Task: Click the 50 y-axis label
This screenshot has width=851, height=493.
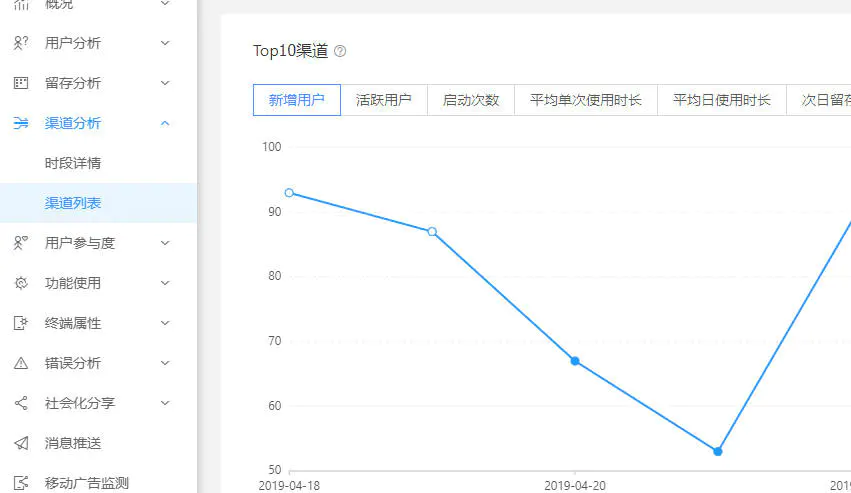Action: [x=275, y=470]
